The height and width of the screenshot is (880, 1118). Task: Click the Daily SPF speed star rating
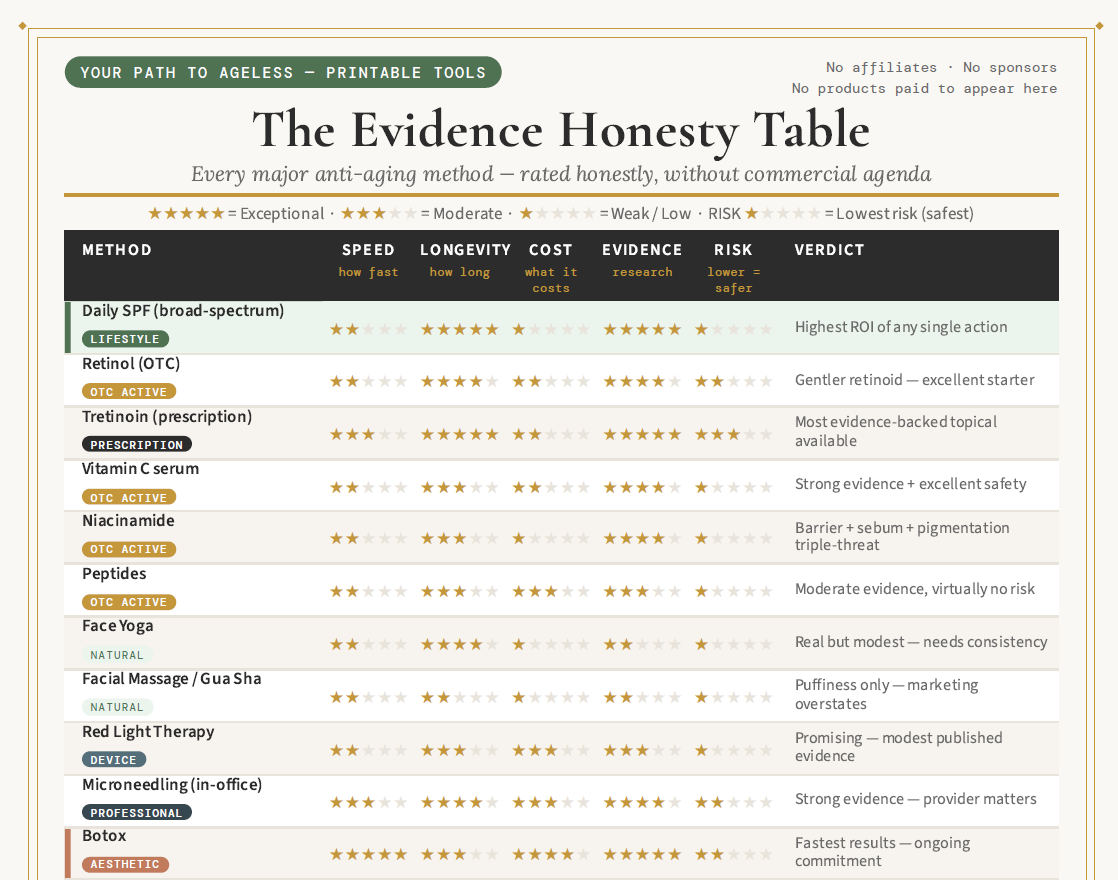pos(368,329)
